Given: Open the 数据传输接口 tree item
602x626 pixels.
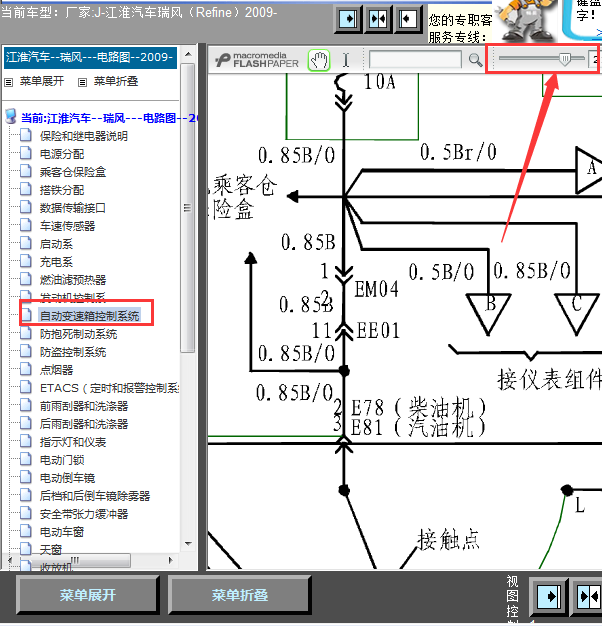Looking at the screenshot, I should coord(73,208).
